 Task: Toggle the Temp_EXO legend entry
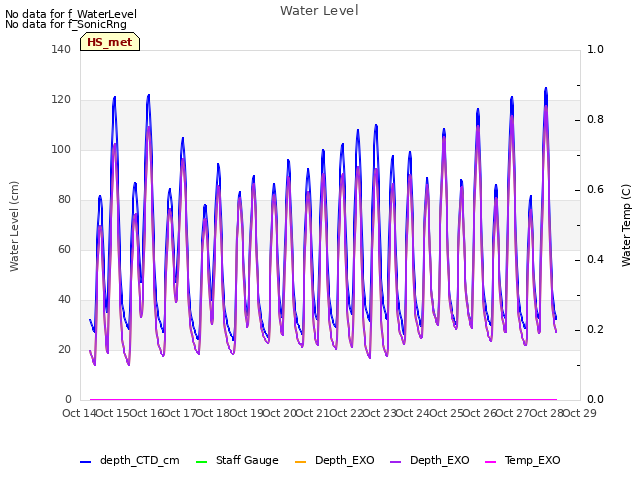(522, 460)
